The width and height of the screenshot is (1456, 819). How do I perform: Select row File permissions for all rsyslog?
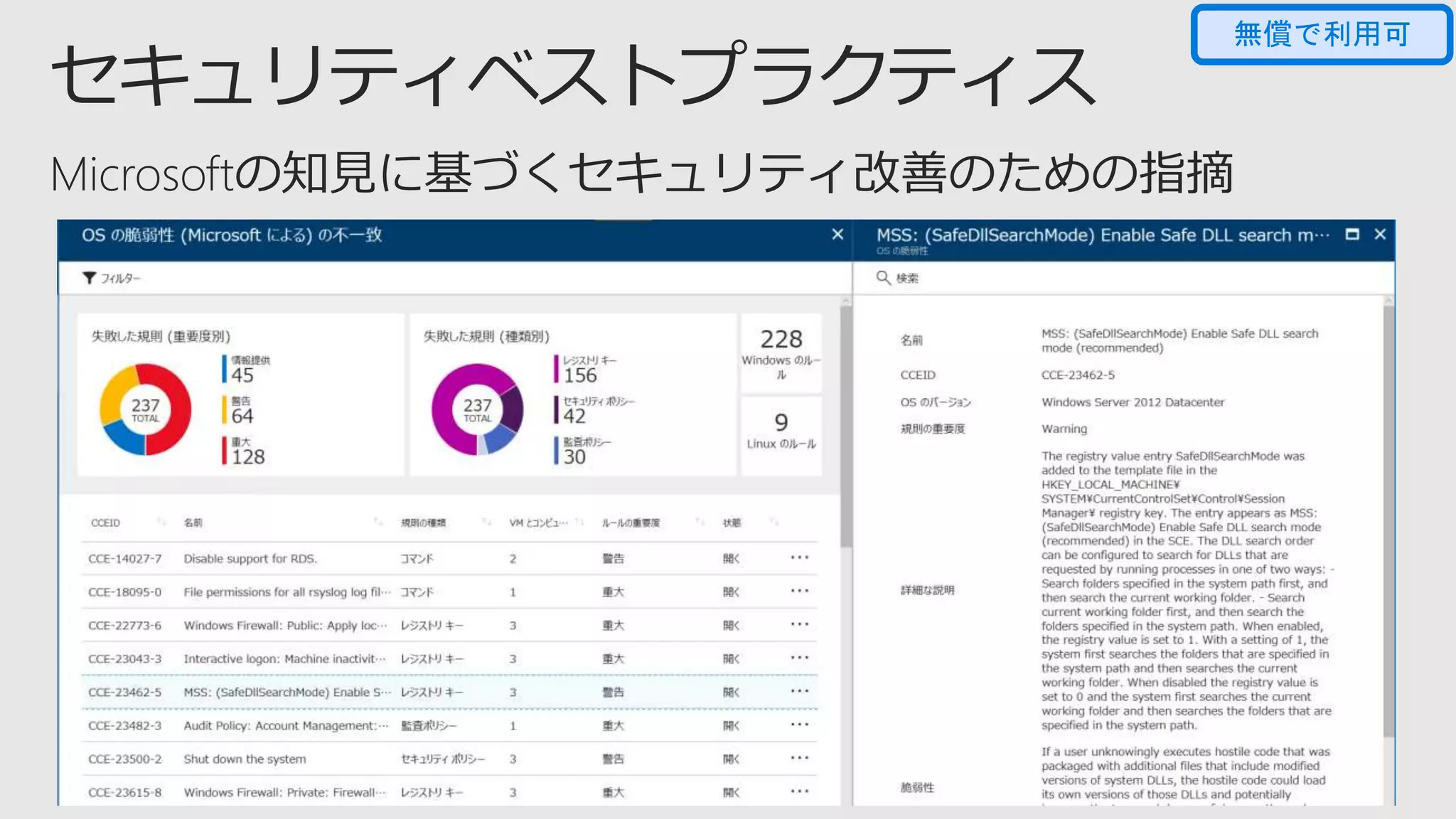click(449, 591)
